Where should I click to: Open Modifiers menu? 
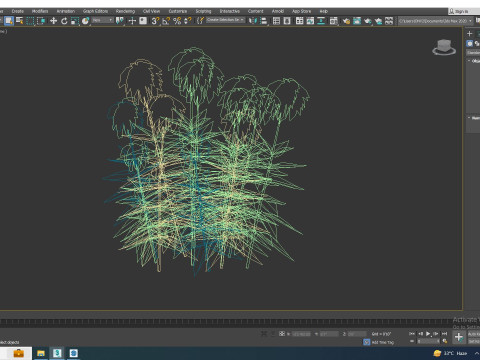[40, 11]
